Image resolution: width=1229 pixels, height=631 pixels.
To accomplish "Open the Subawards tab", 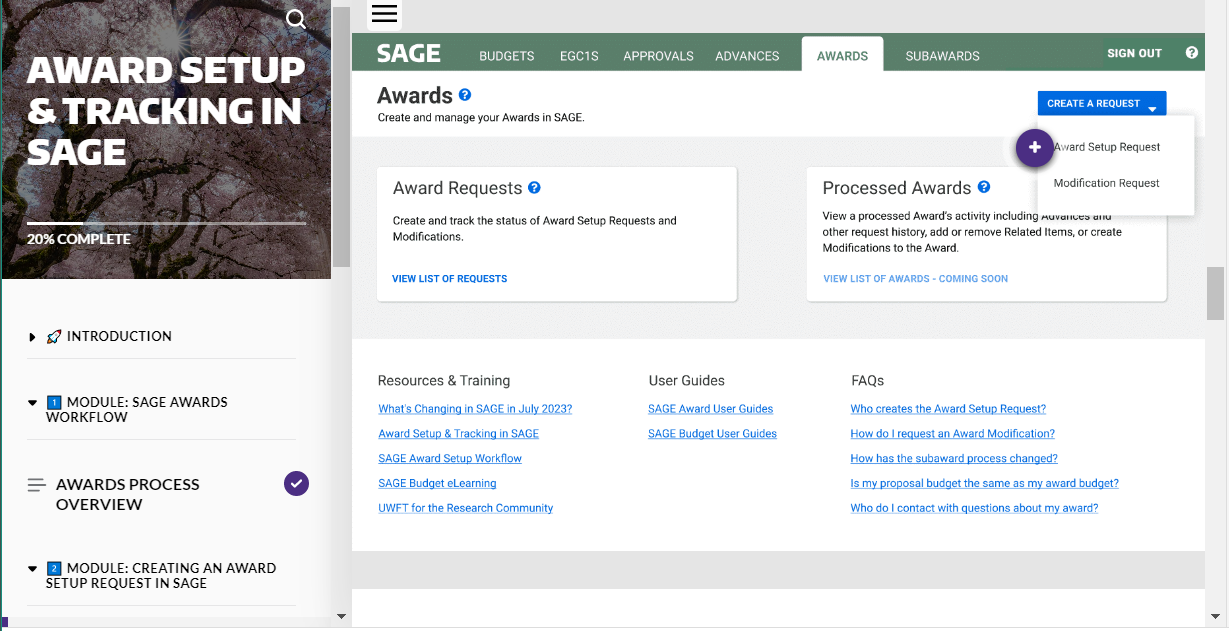I will pos(942,56).
